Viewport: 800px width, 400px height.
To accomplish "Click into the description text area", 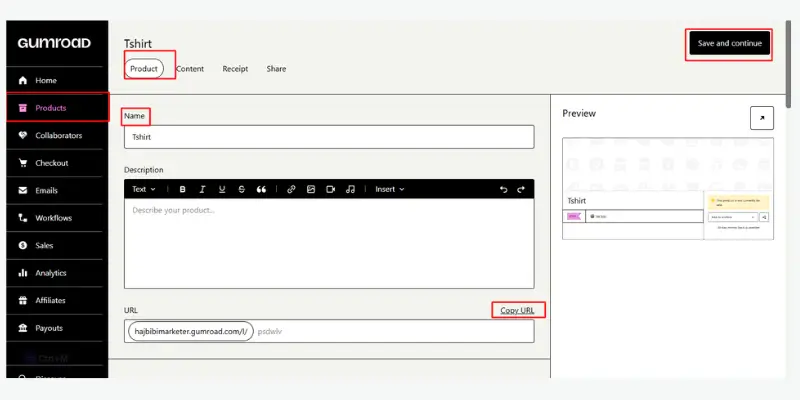I will tap(329, 243).
